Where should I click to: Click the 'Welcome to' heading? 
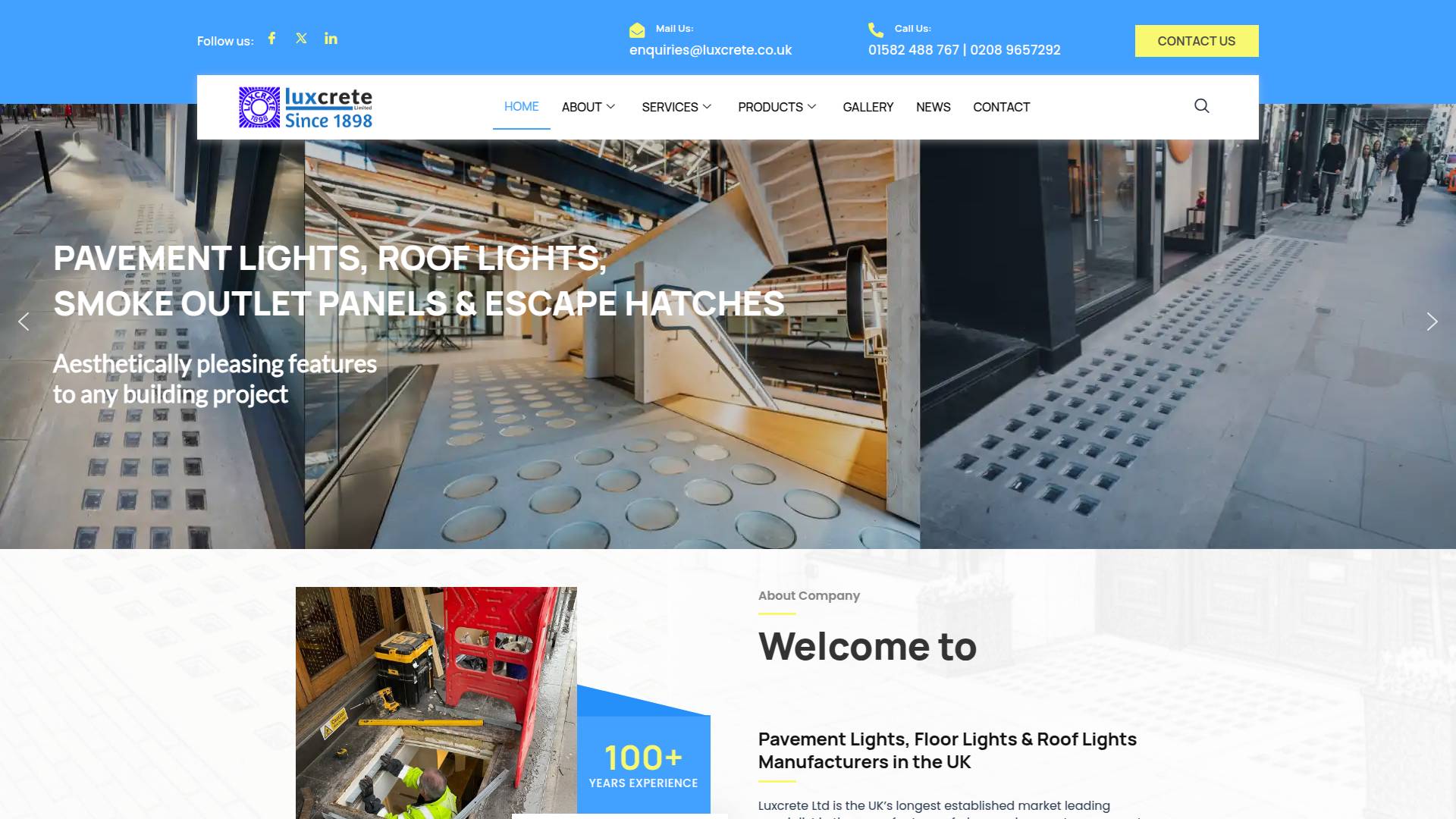click(x=868, y=647)
